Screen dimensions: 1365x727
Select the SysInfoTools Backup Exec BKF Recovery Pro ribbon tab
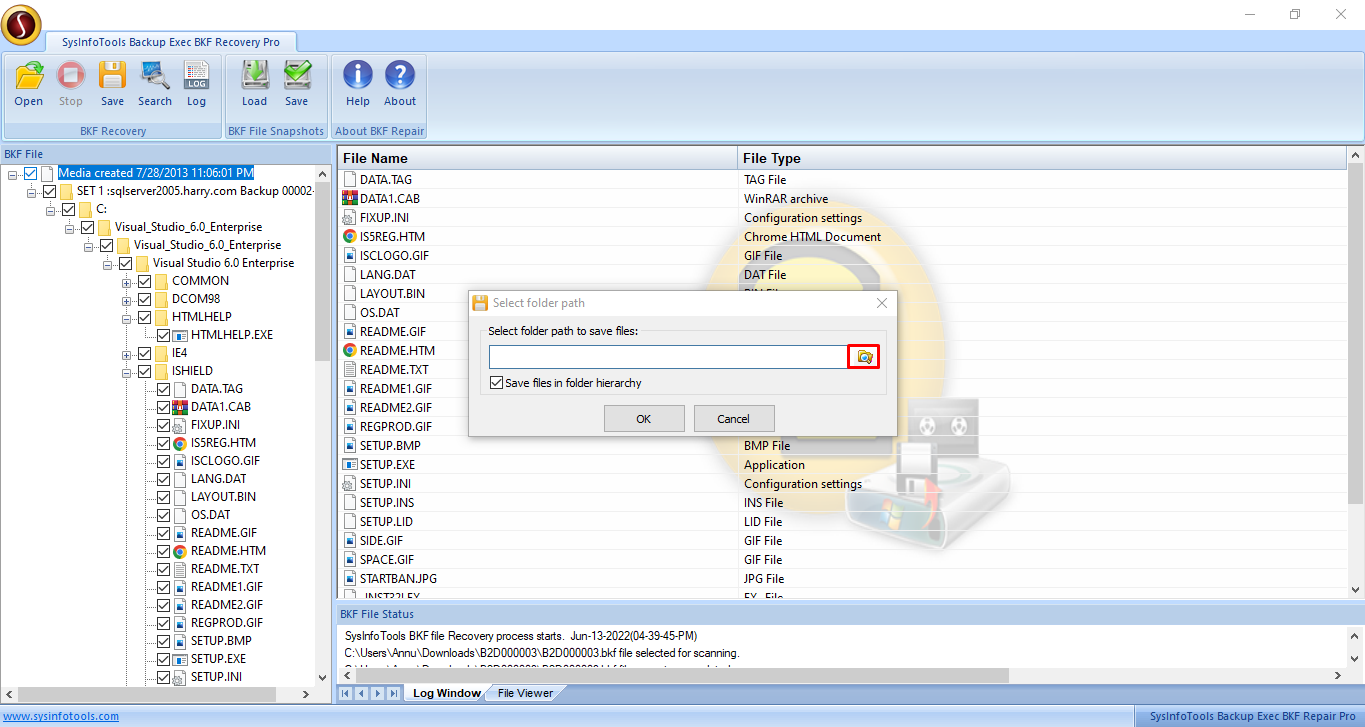click(x=172, y=42)
